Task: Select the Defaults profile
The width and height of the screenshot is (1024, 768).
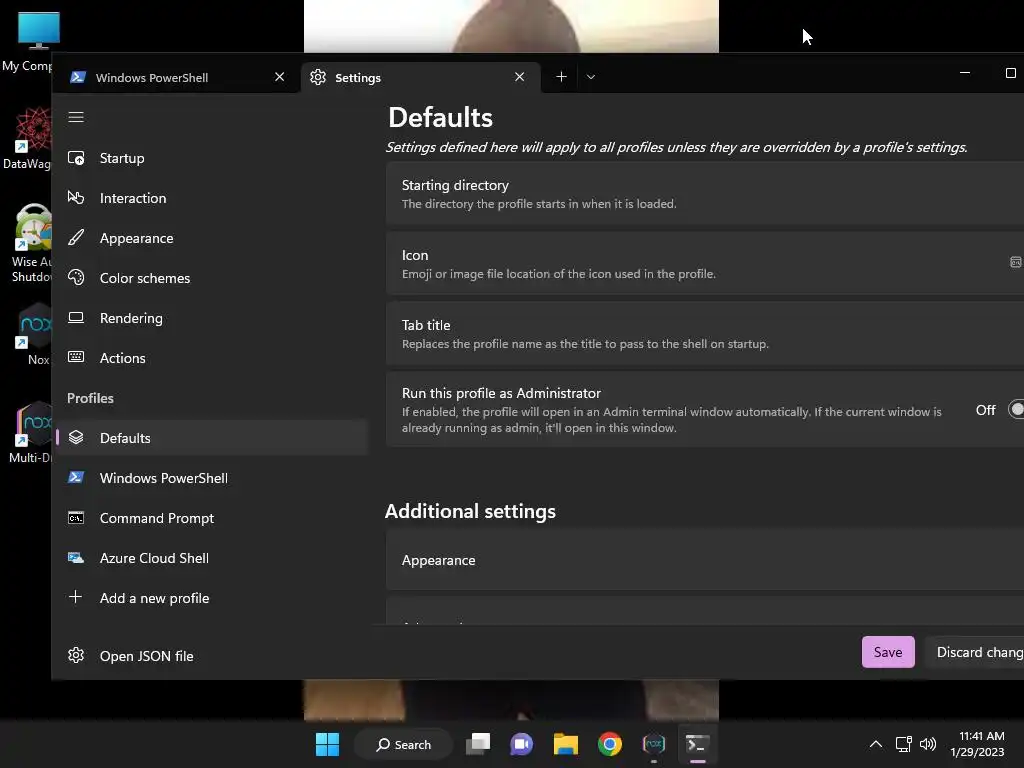Action: (212, 438)
